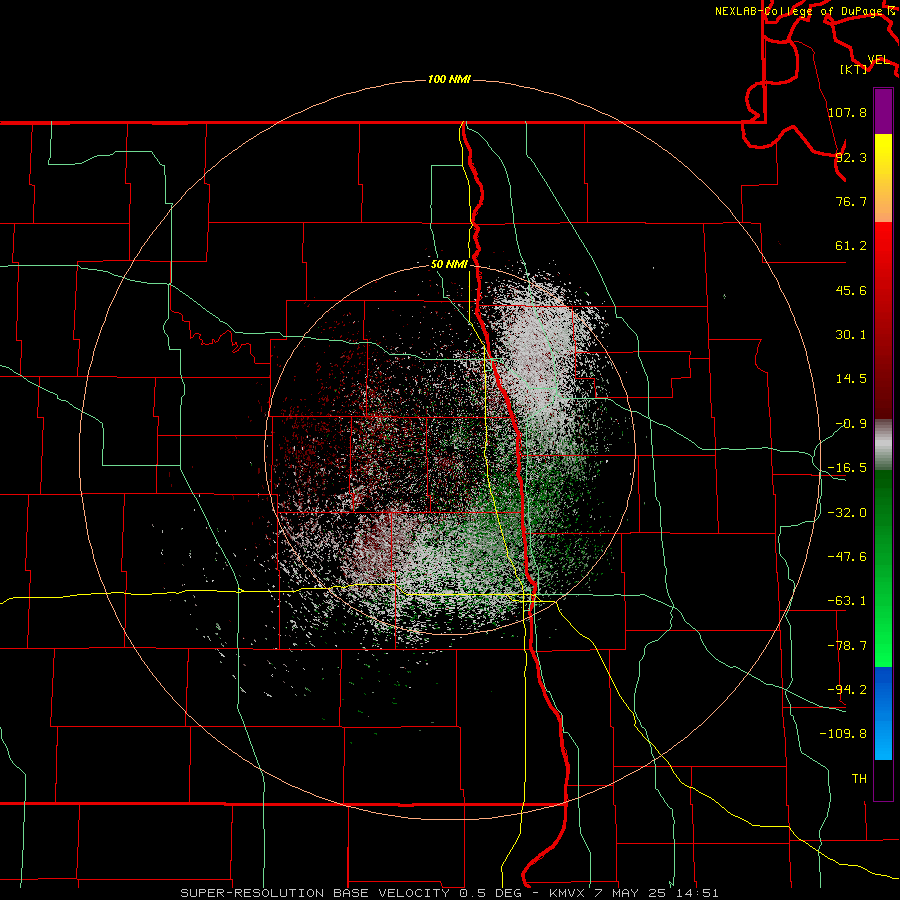This screenshot has height=900, width=900.
Task: Click the -78.7 value on velocity scale
Action: pyautogui.click(x=847, y=646)
